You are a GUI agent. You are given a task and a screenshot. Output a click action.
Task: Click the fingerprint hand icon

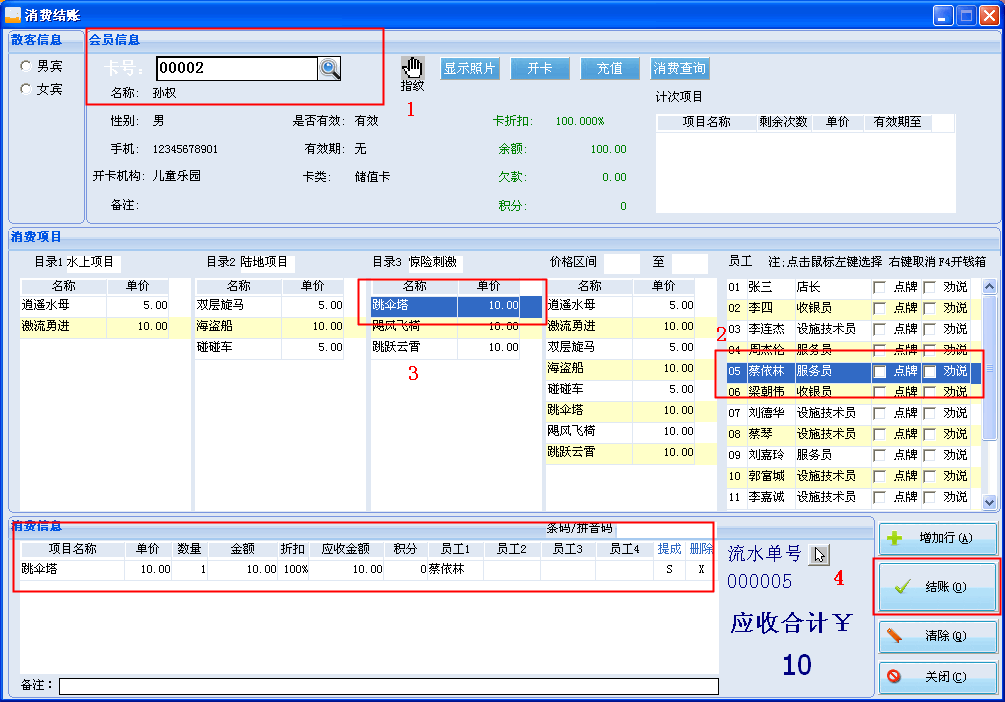pos(412,68)
